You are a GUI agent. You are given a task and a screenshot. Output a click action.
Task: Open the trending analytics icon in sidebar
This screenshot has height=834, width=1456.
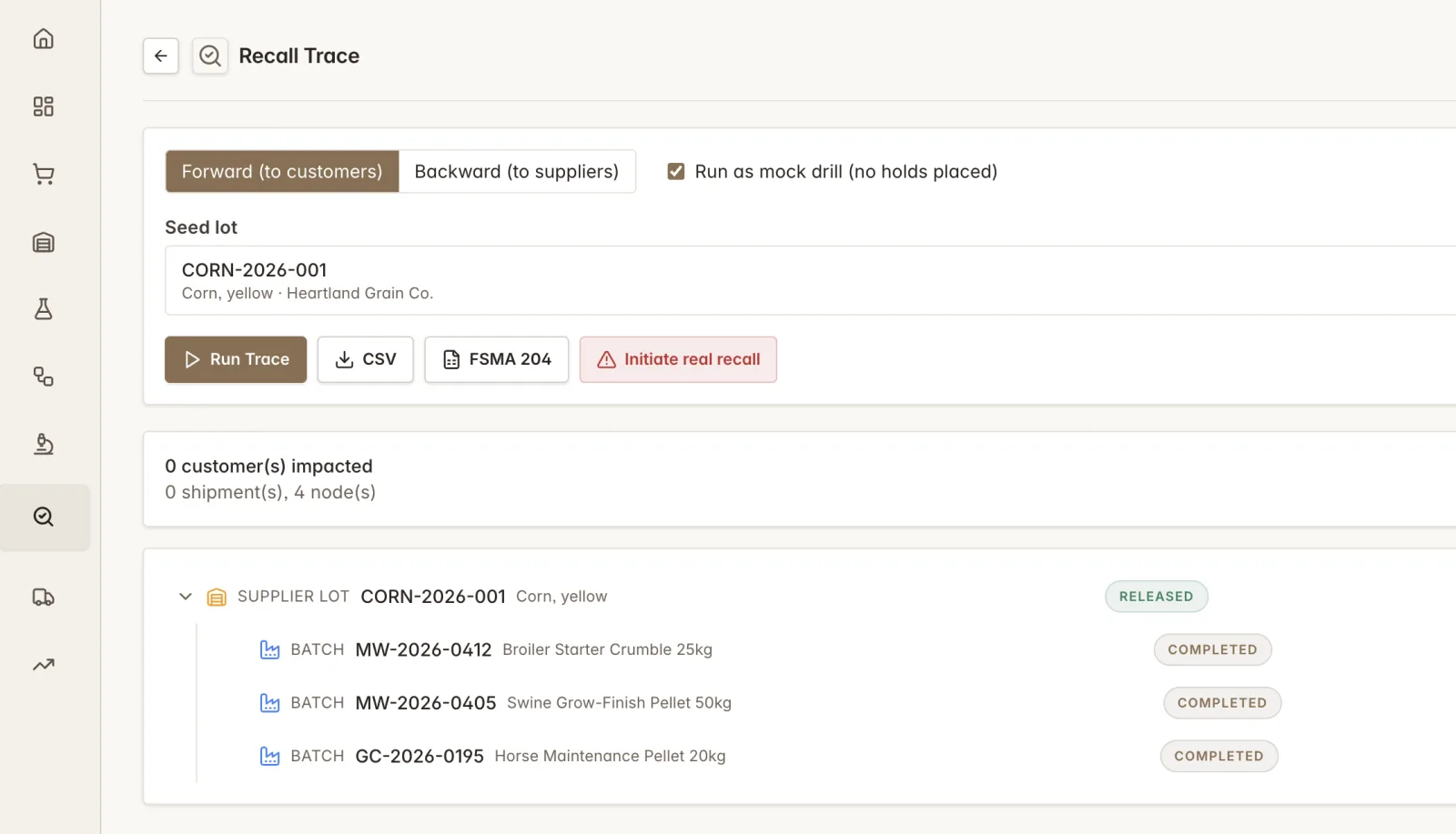(43, 665)
